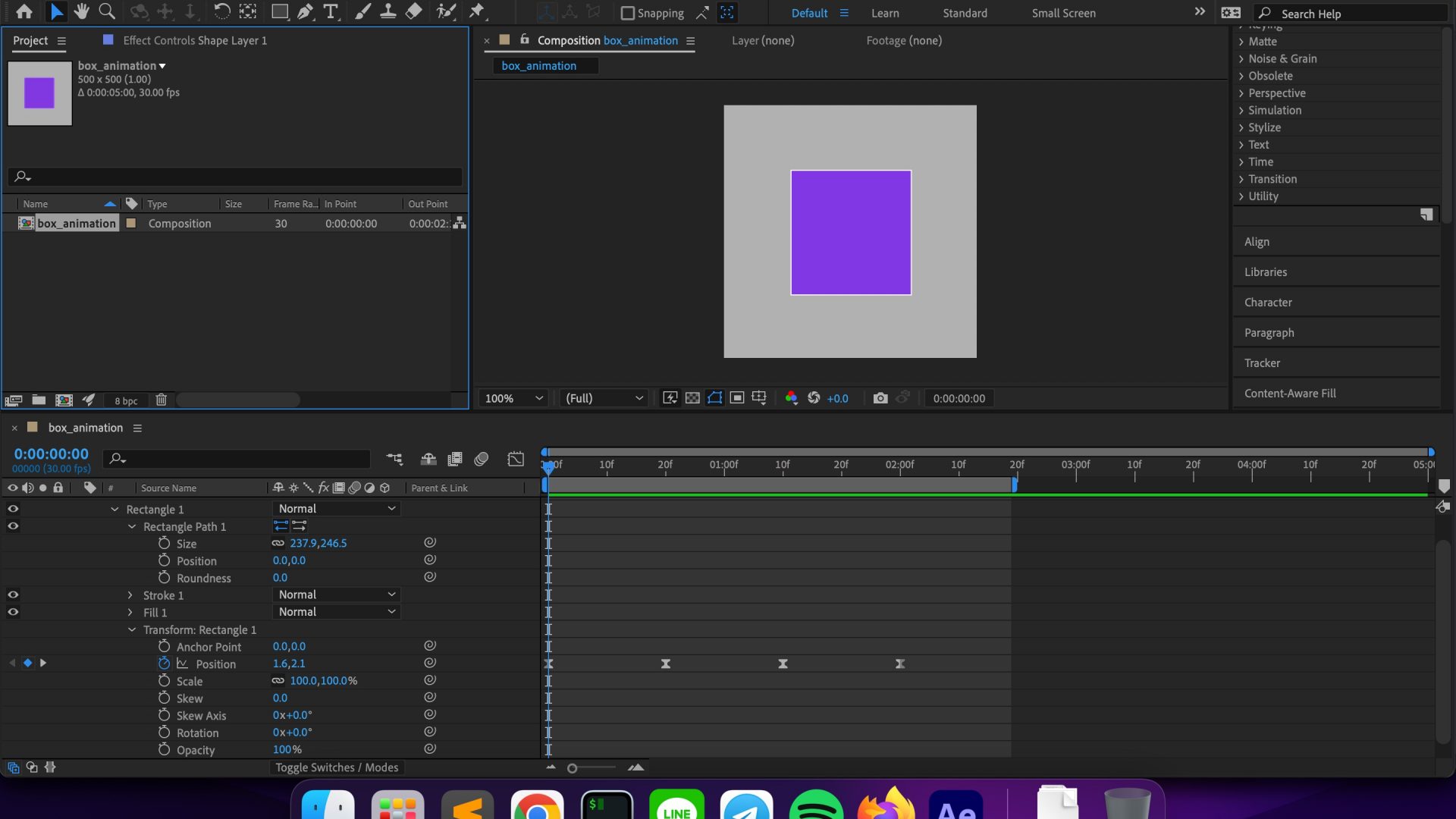The image size is (1456, 819).
Task: Take snapshot with camera icon
Action: tap(880, 398)
